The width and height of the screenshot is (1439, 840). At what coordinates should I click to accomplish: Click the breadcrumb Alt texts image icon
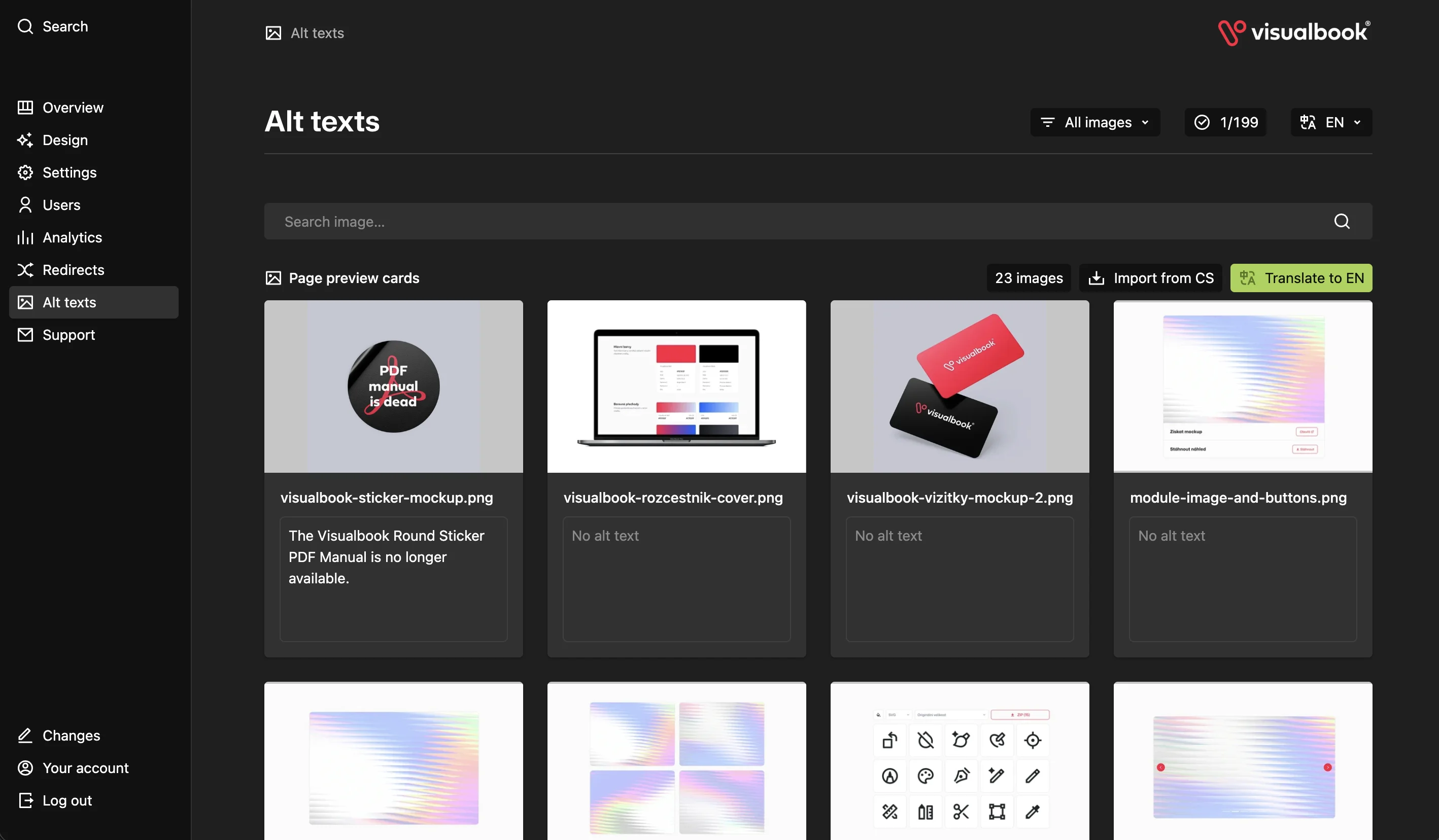tap(273, 33)
